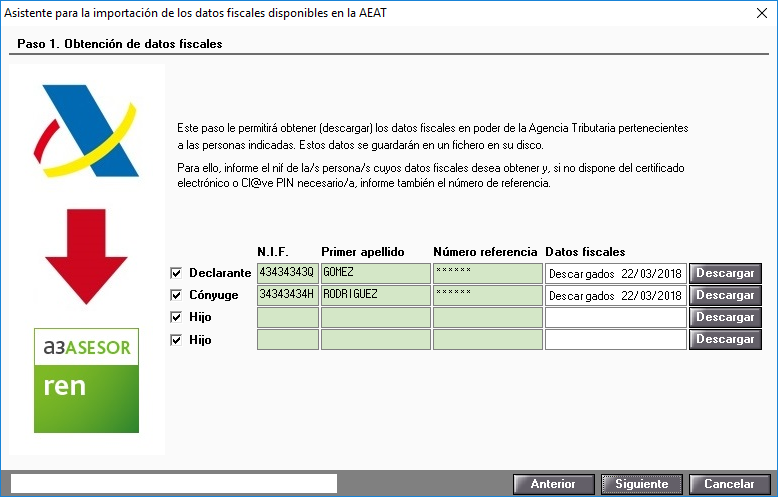Select the Declarante NIF field 43434343Q

[x=288, y=273]
